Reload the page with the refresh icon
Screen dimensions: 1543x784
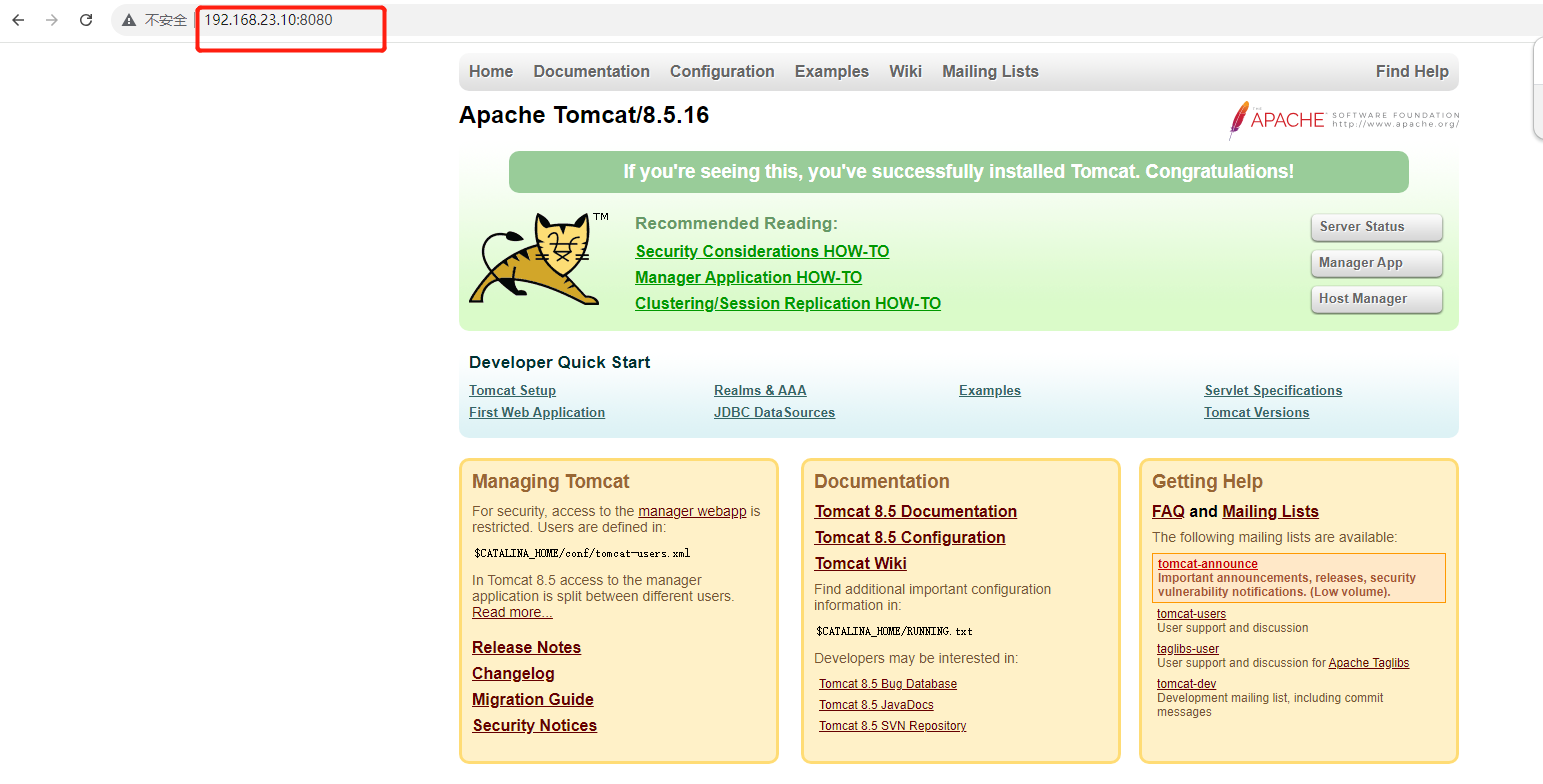[x=86, y=20]
